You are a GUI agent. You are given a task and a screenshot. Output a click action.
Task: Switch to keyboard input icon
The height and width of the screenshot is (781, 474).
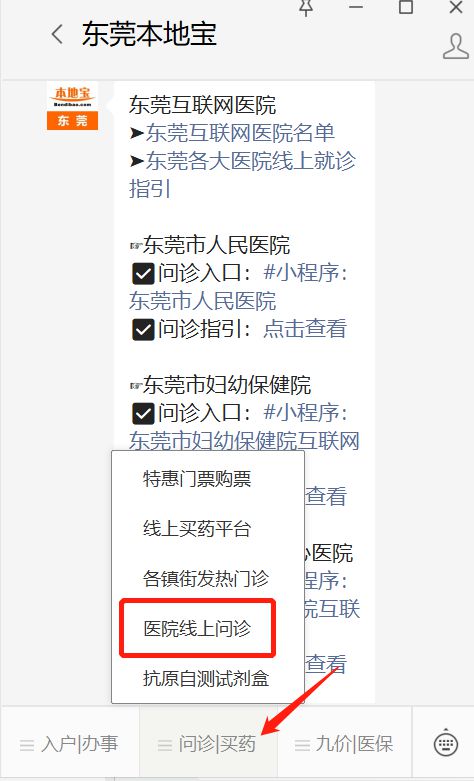[446, 744]
